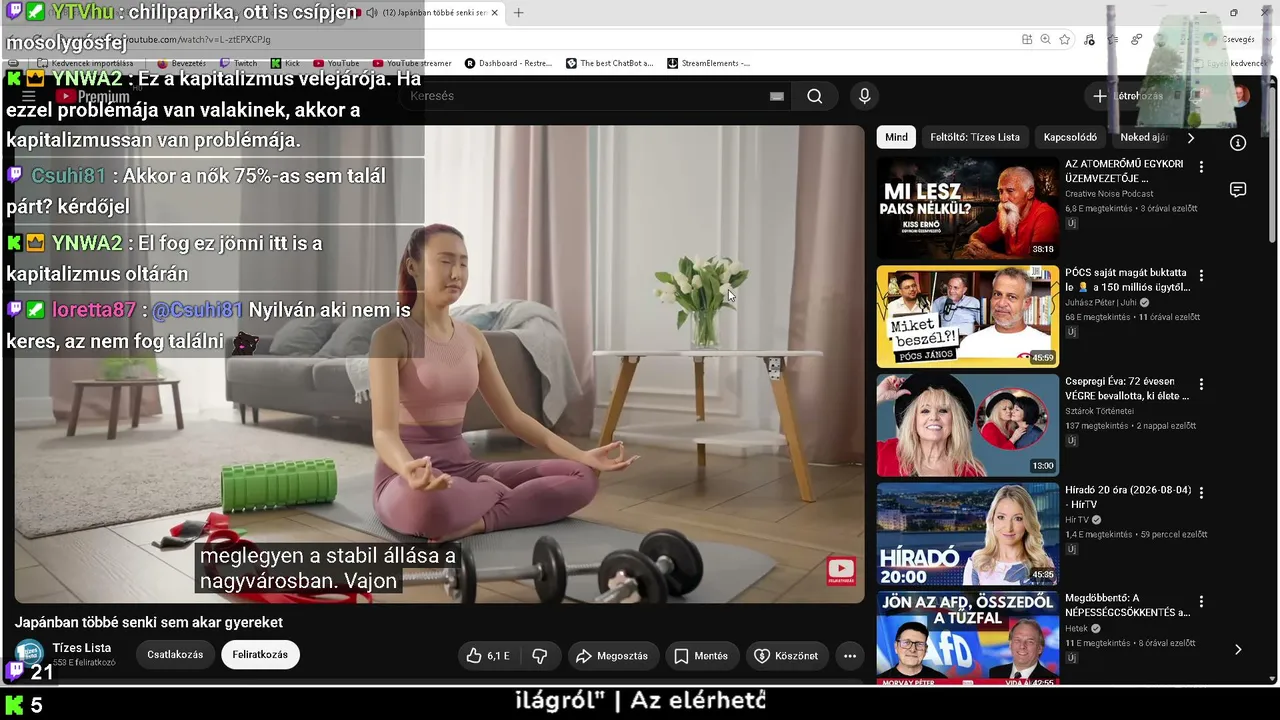Open options for the PÓCS saját magát video
This screenshot has width=1280, height=720.
coord(1201,275)
